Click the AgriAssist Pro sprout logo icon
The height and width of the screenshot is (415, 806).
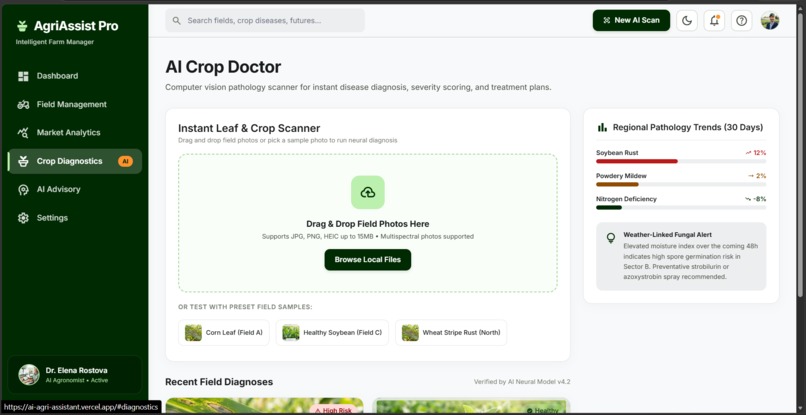(x=22, y=26)
